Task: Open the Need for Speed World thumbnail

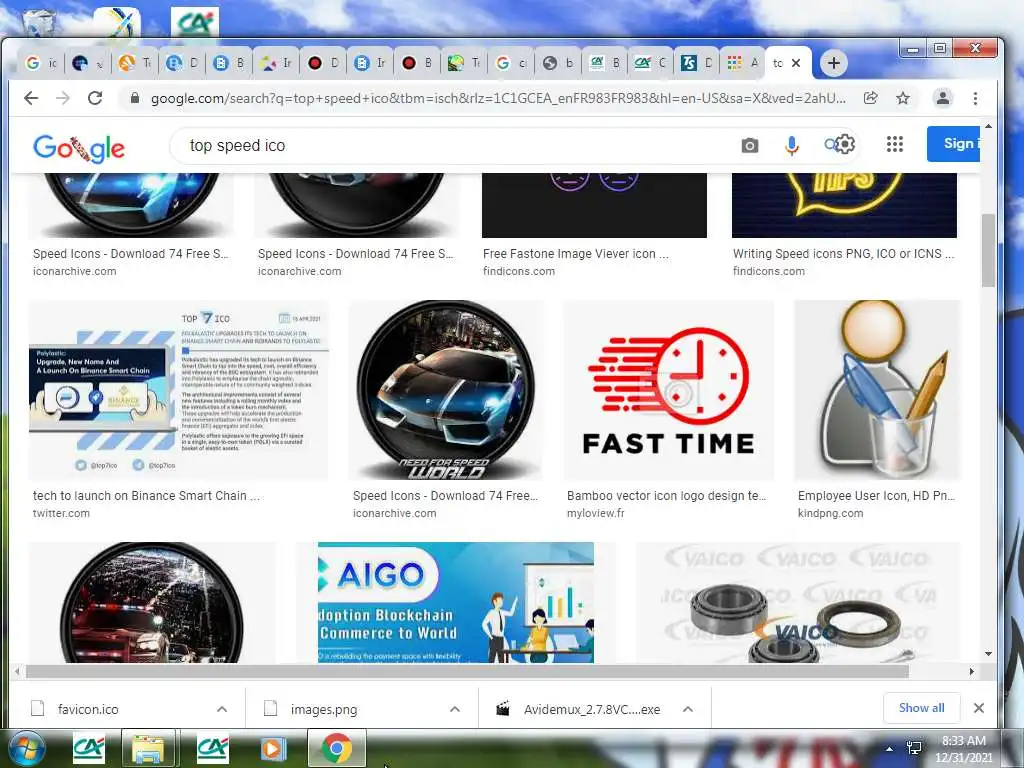Action: pos(446,390)
